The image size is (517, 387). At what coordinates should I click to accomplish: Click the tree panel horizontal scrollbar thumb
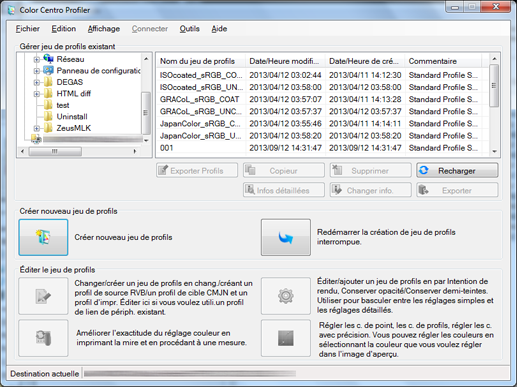[x=55, y=151]
